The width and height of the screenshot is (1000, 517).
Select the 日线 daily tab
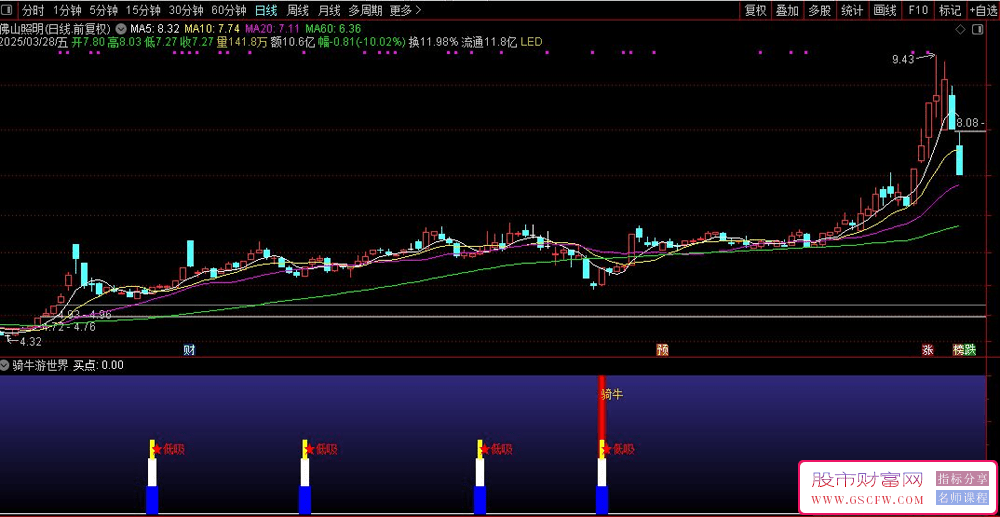point(265,10)
